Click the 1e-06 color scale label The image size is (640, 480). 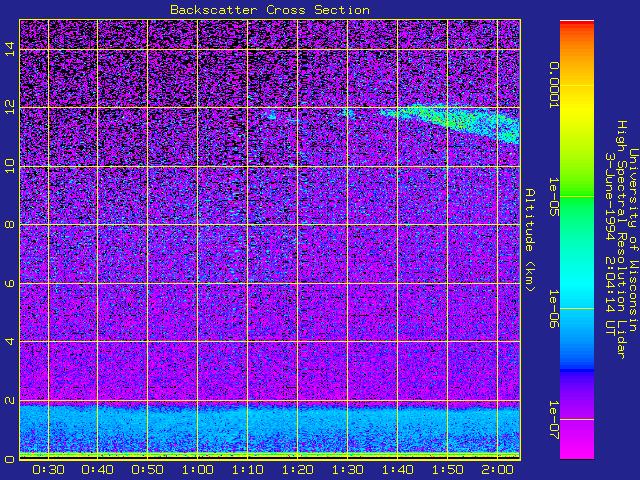(553, 309)
